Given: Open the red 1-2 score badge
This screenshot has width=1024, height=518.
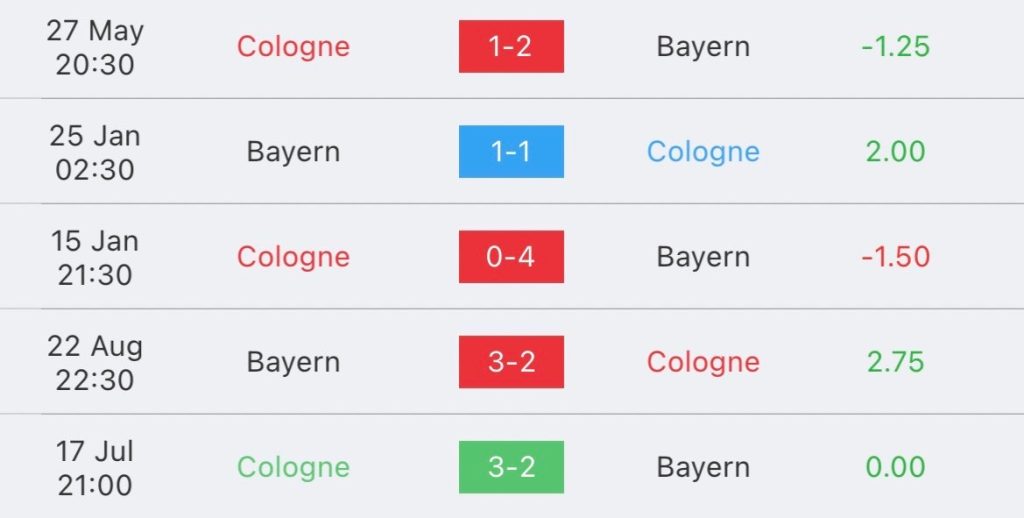Looking at the screenshot, I should click(x=511, y=46).
